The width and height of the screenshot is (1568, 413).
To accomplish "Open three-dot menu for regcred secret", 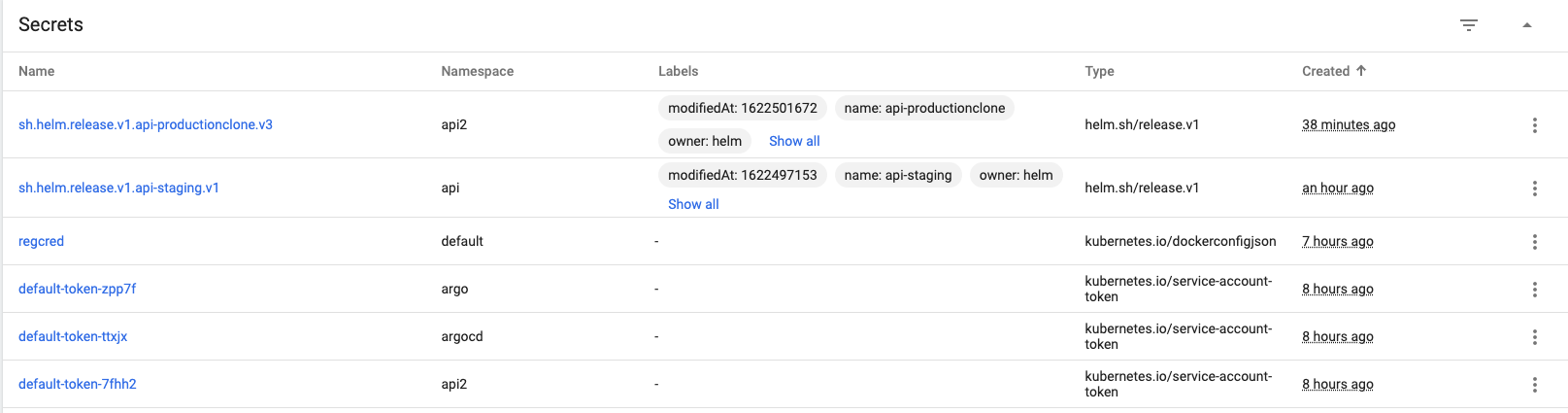I will pyautogui.click(x=1535, y=242).
